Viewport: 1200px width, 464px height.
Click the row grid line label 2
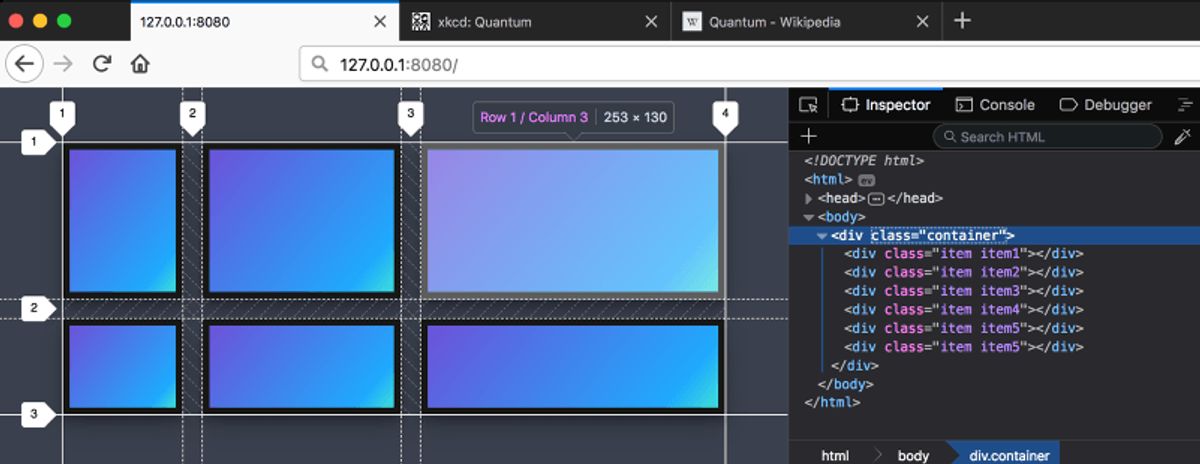(x=36, y=308)
